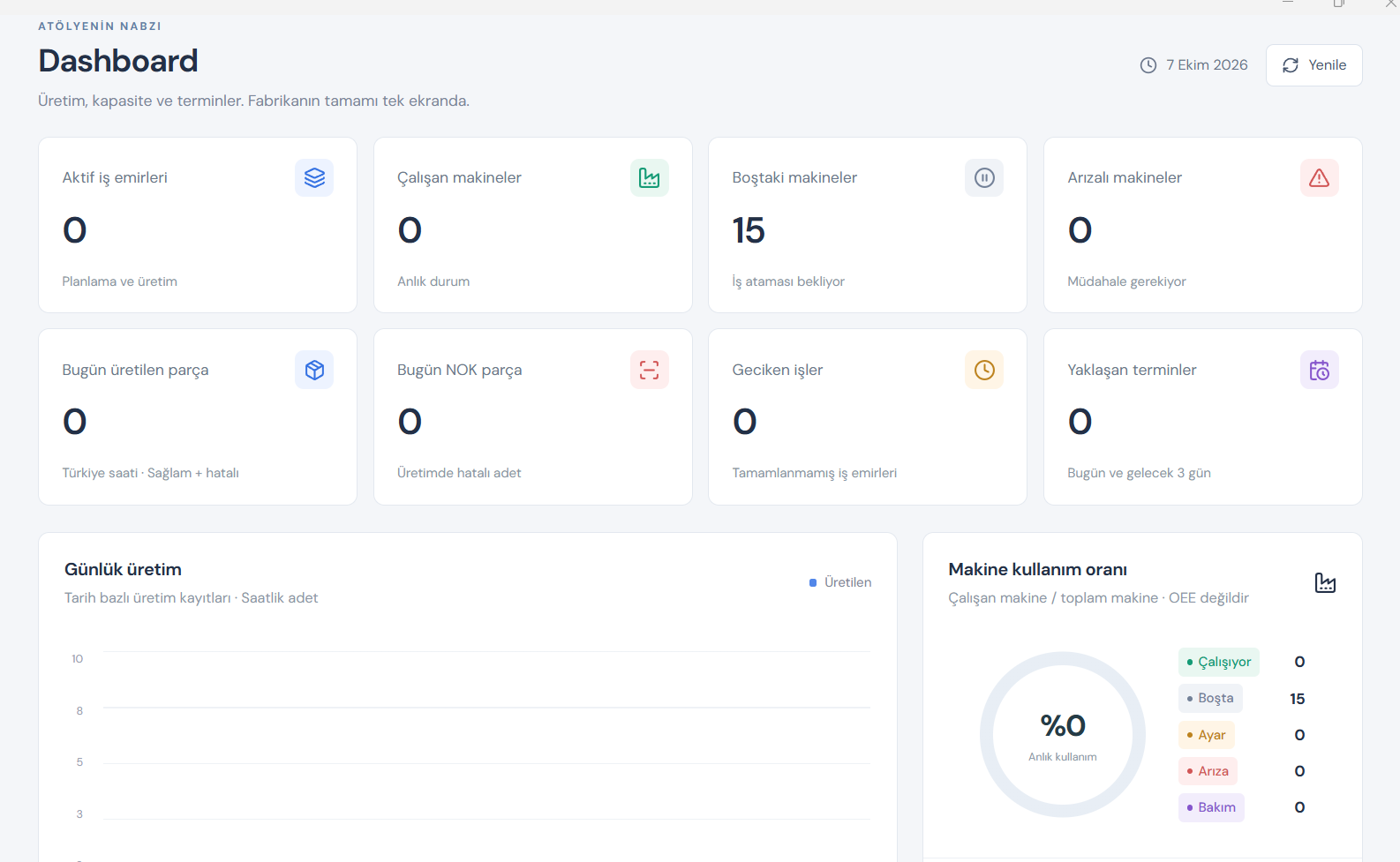This screenshot has width=1400, height=862.
Task: Click the warning triangle on Arızalı makineler card
Action: click(x=1319, y=177)
